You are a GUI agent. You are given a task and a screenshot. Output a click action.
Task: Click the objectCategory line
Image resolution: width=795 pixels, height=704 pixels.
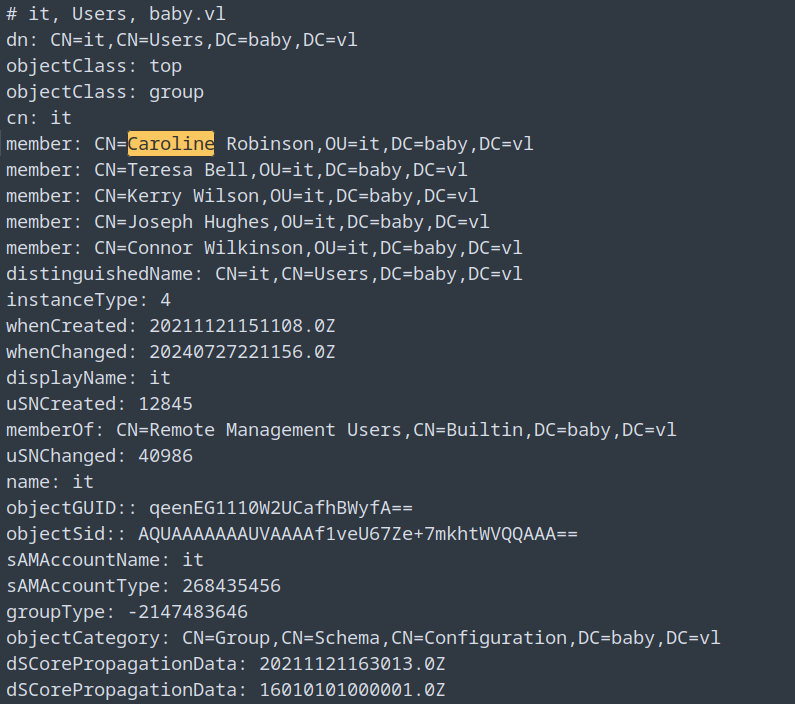pyautogui.click(x=363, y=638)
